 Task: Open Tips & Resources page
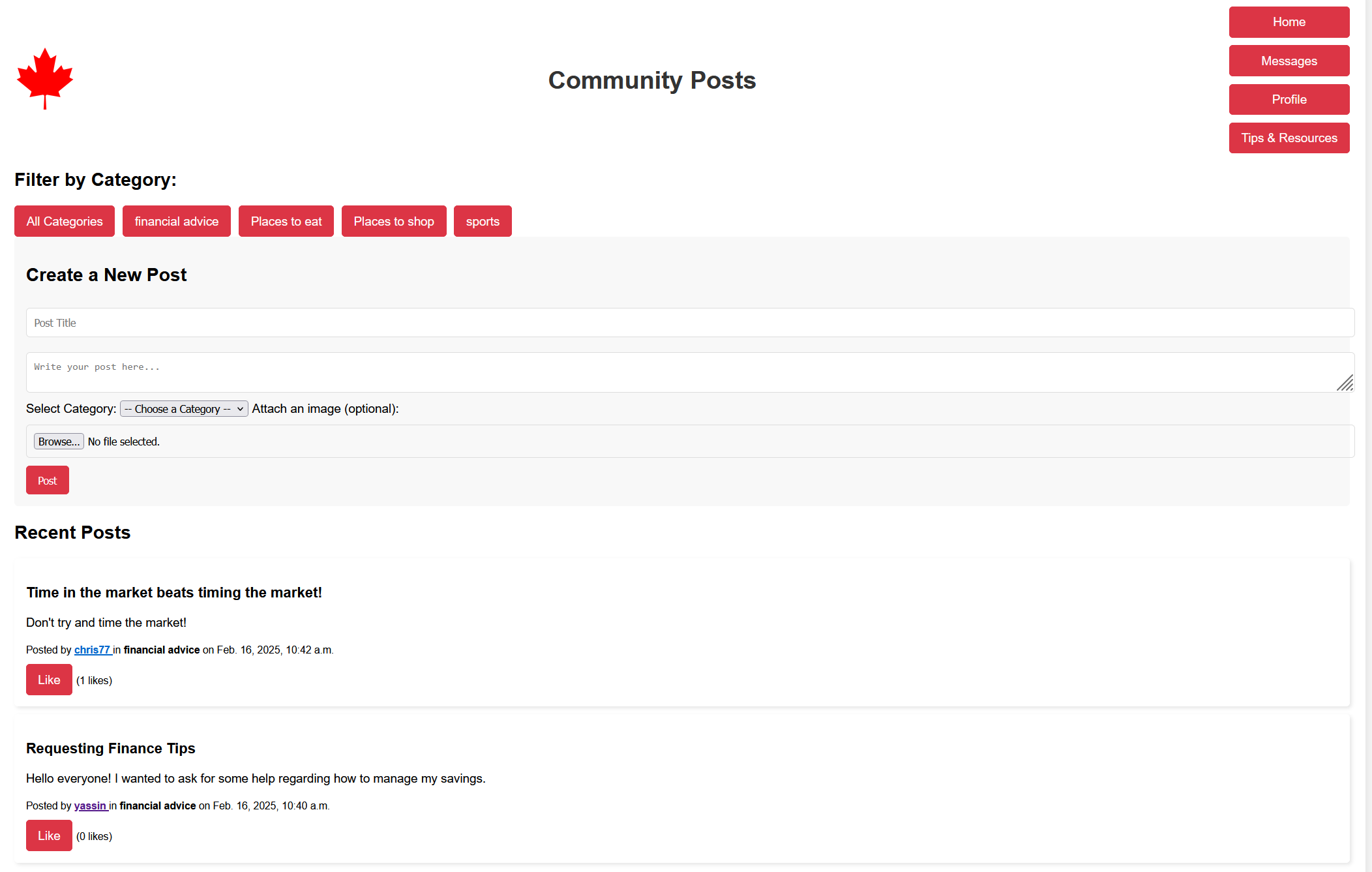point(1289,138)
